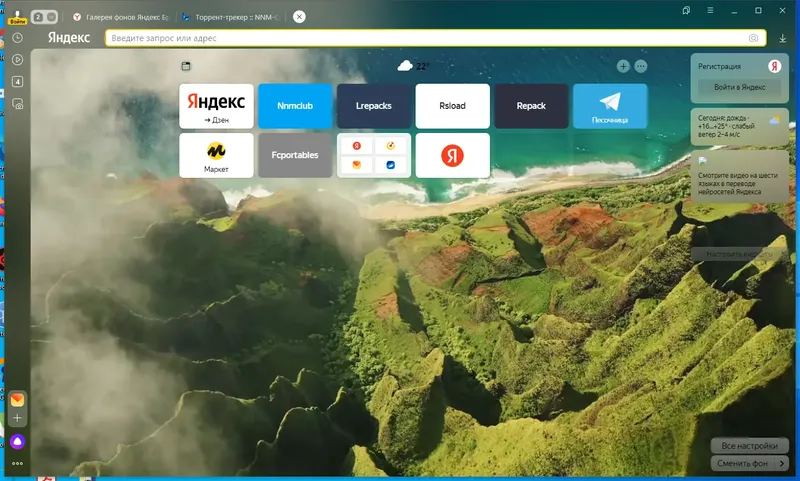800x481 pixels.
Task: Open the Telegram Песочница tile
Action: pyautogui.click(x=610, y=106)
